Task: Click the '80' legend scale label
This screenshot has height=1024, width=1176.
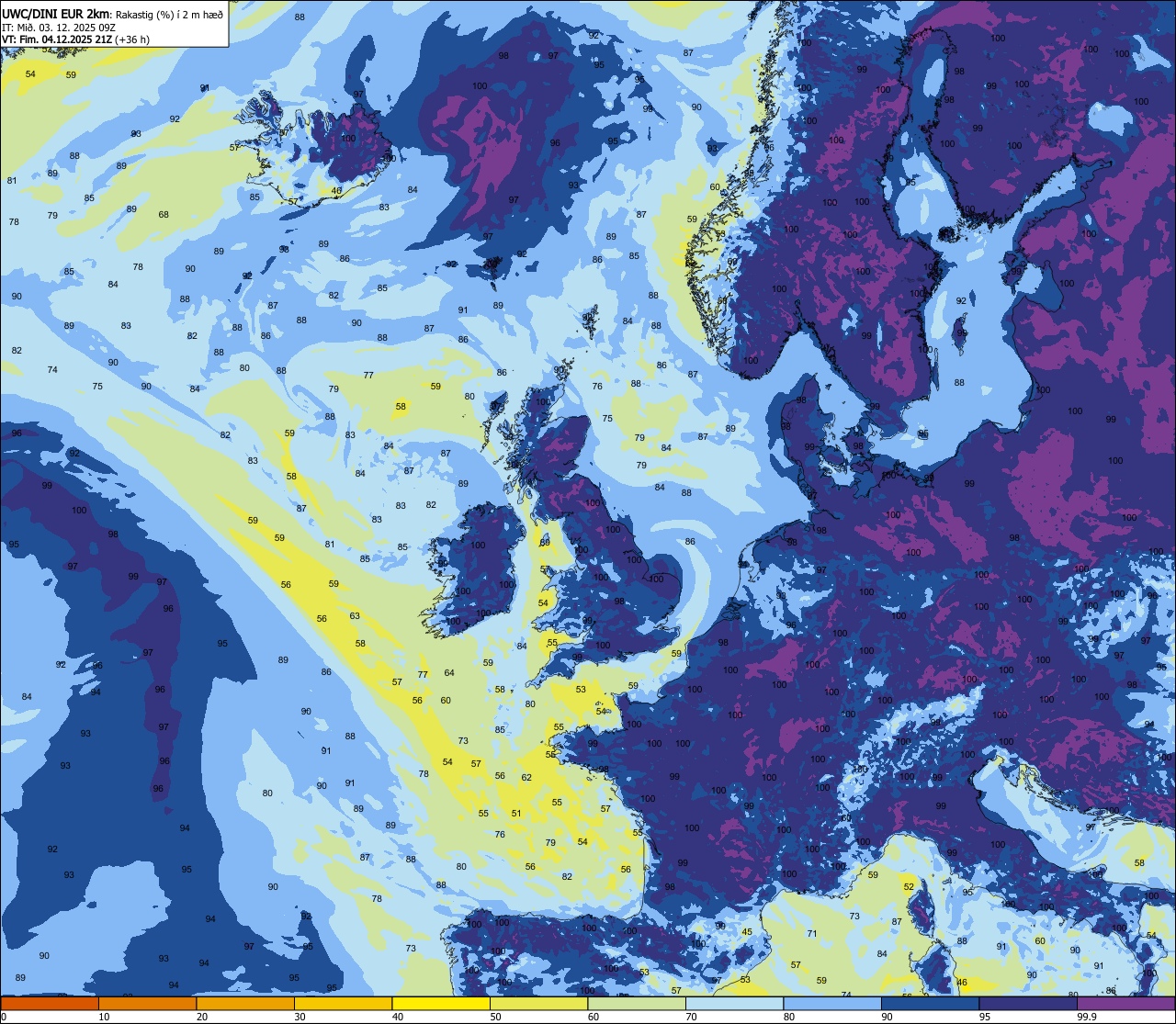Action: click(789, 1017)
